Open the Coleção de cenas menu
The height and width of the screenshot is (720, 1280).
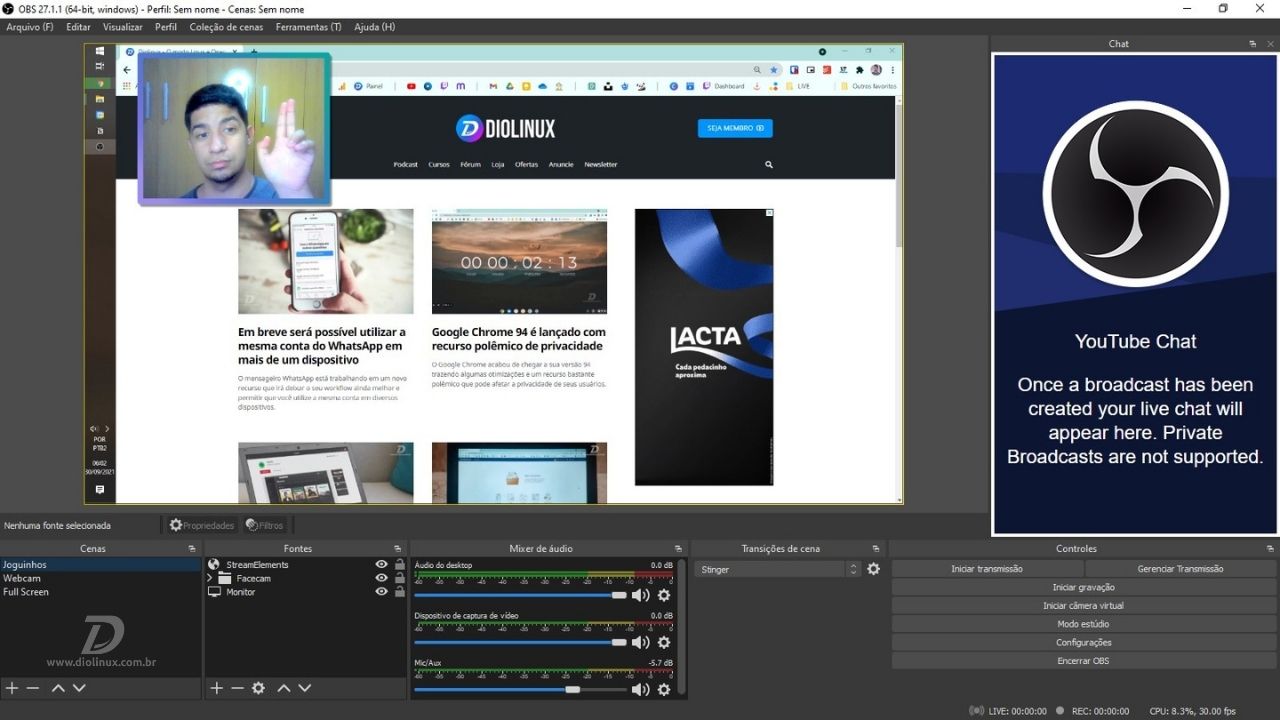(226, 27)
